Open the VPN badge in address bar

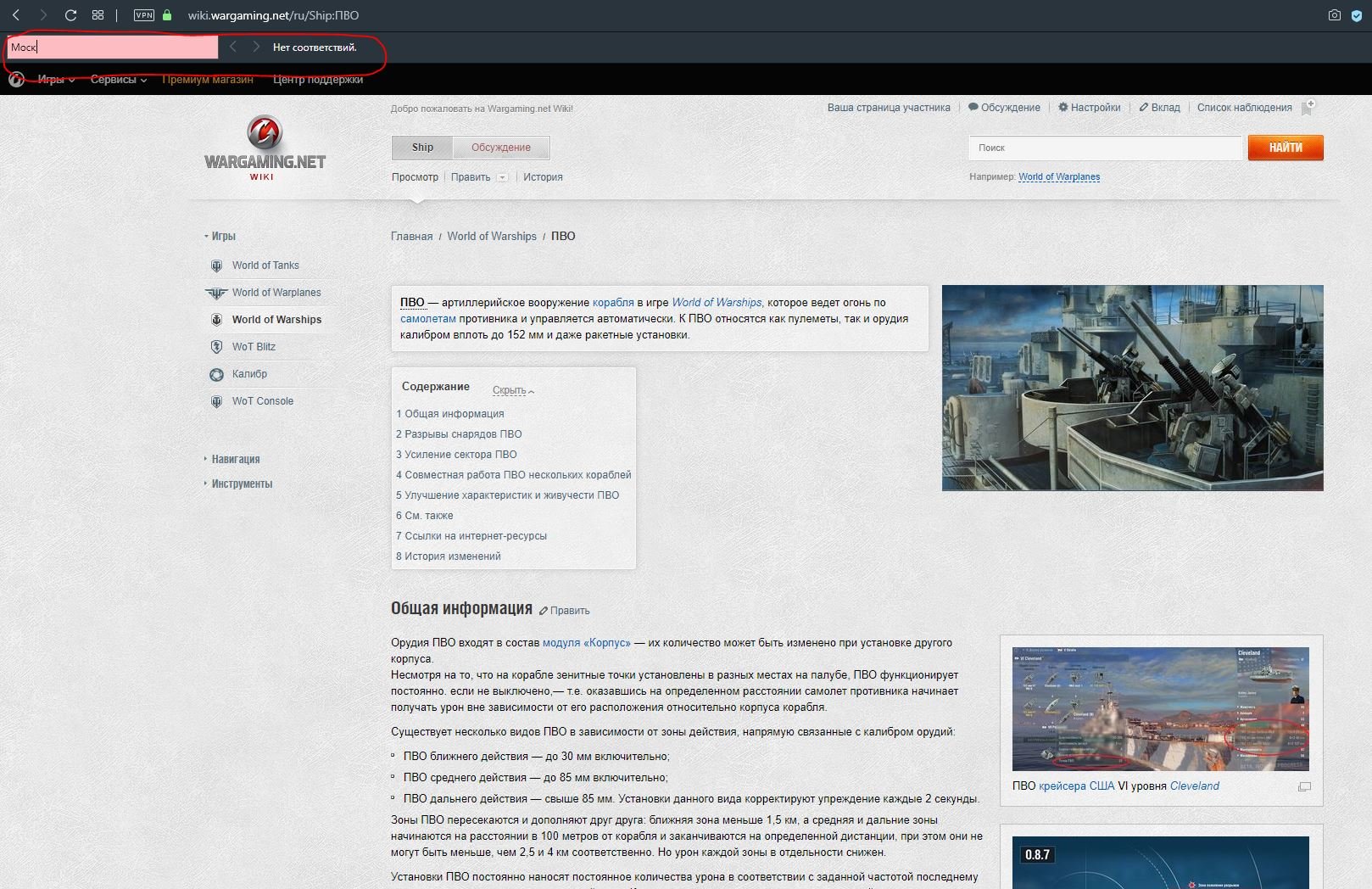click(x=144, y=15)
